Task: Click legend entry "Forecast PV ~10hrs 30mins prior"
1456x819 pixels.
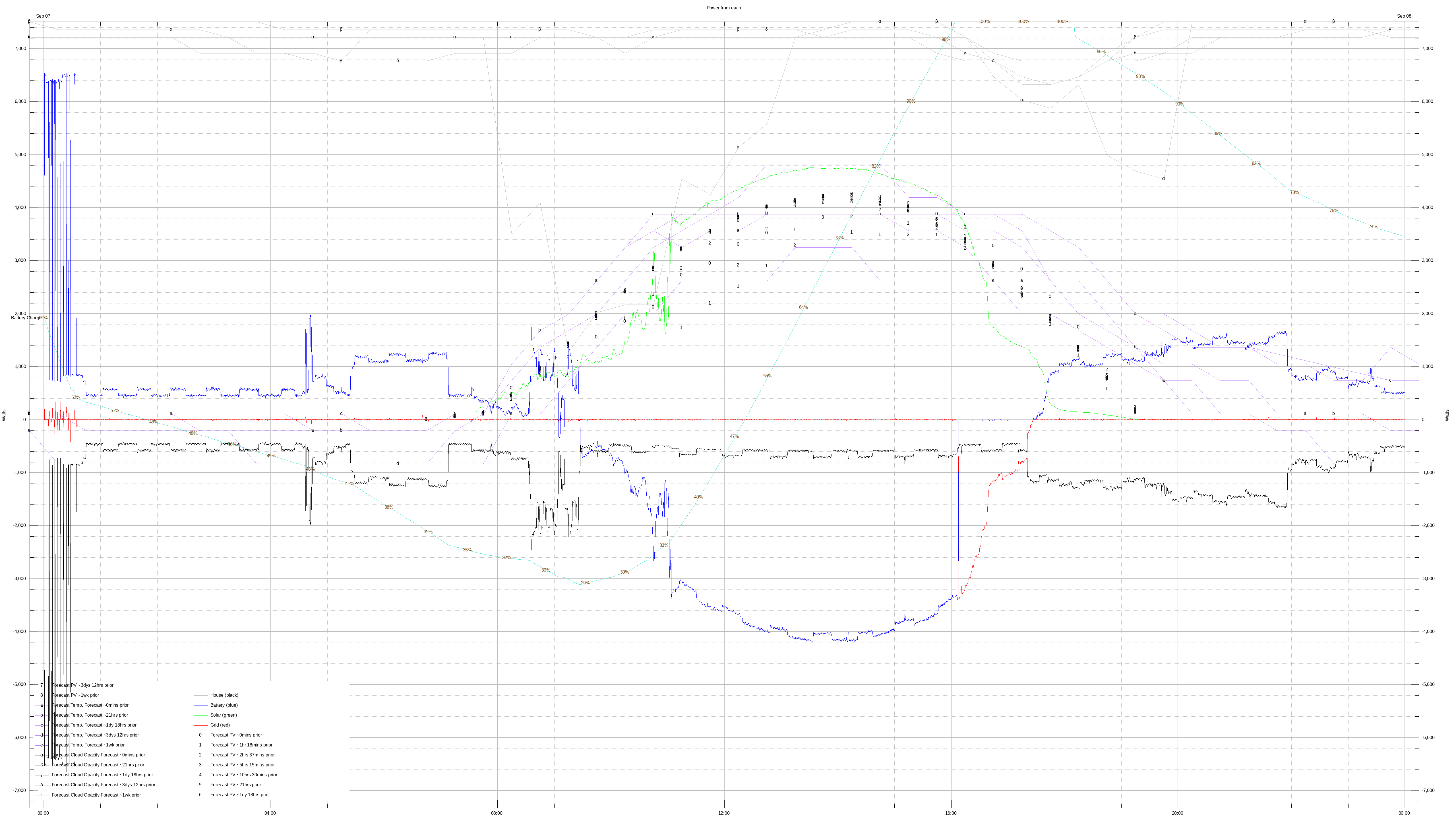Action: pos(243,775)
